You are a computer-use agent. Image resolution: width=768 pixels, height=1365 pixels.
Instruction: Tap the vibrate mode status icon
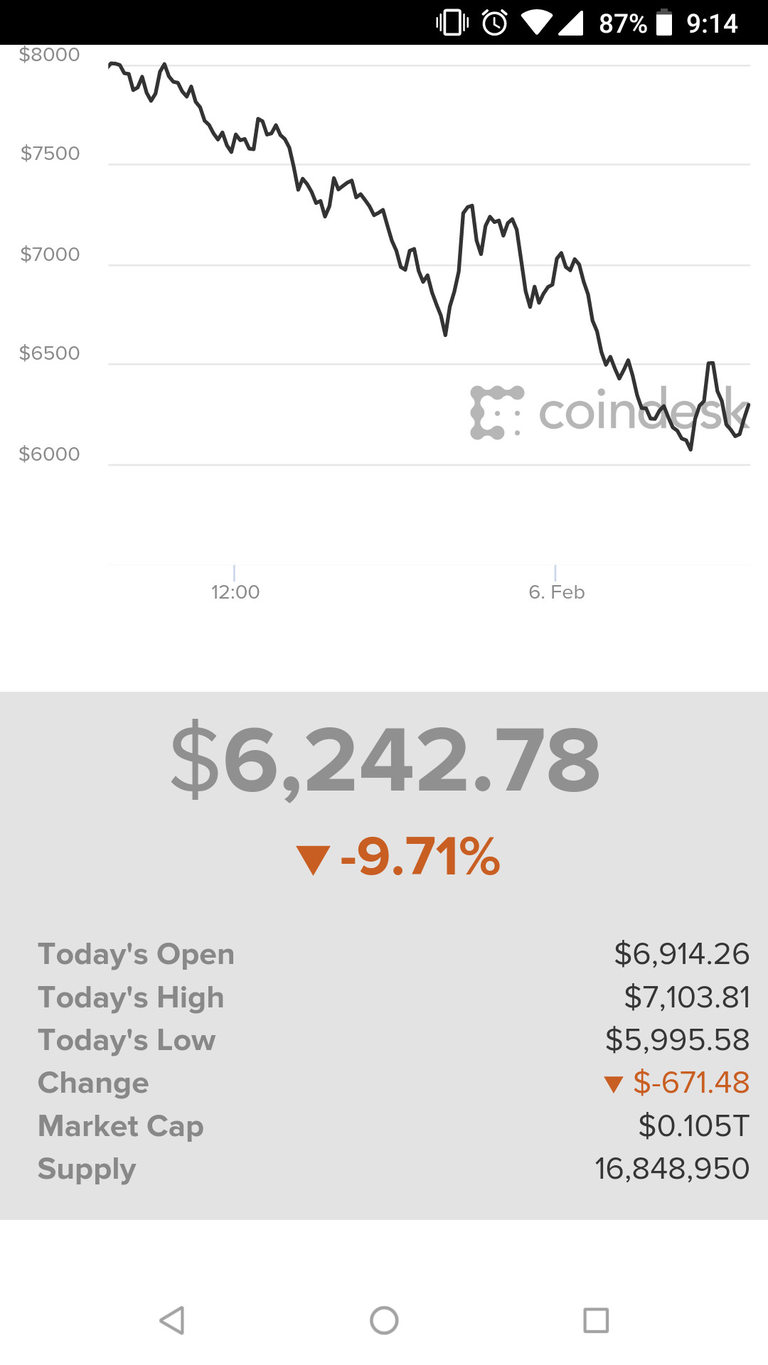[x=452, y=22]
